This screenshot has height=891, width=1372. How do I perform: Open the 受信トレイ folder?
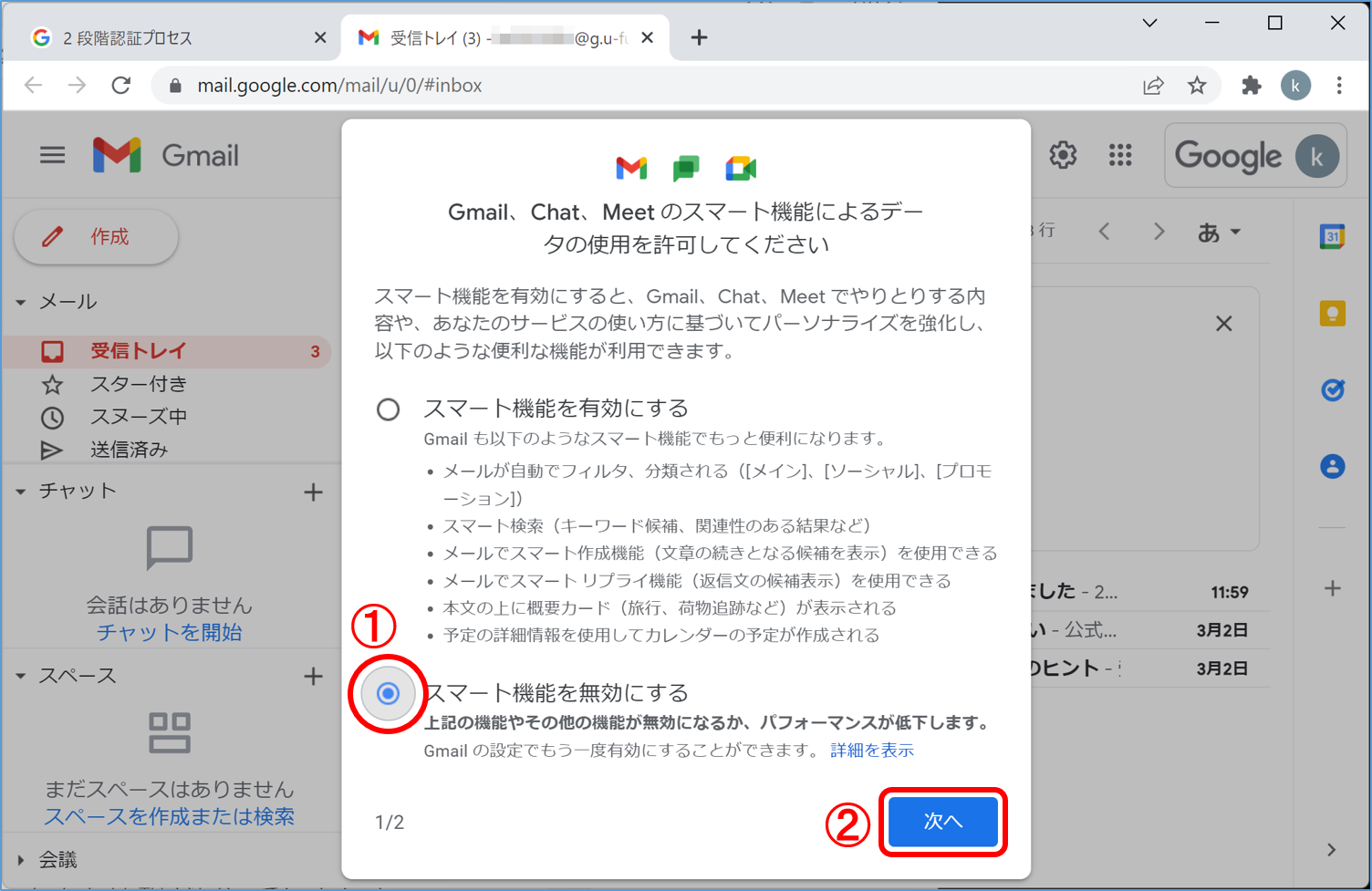[168, 351]
